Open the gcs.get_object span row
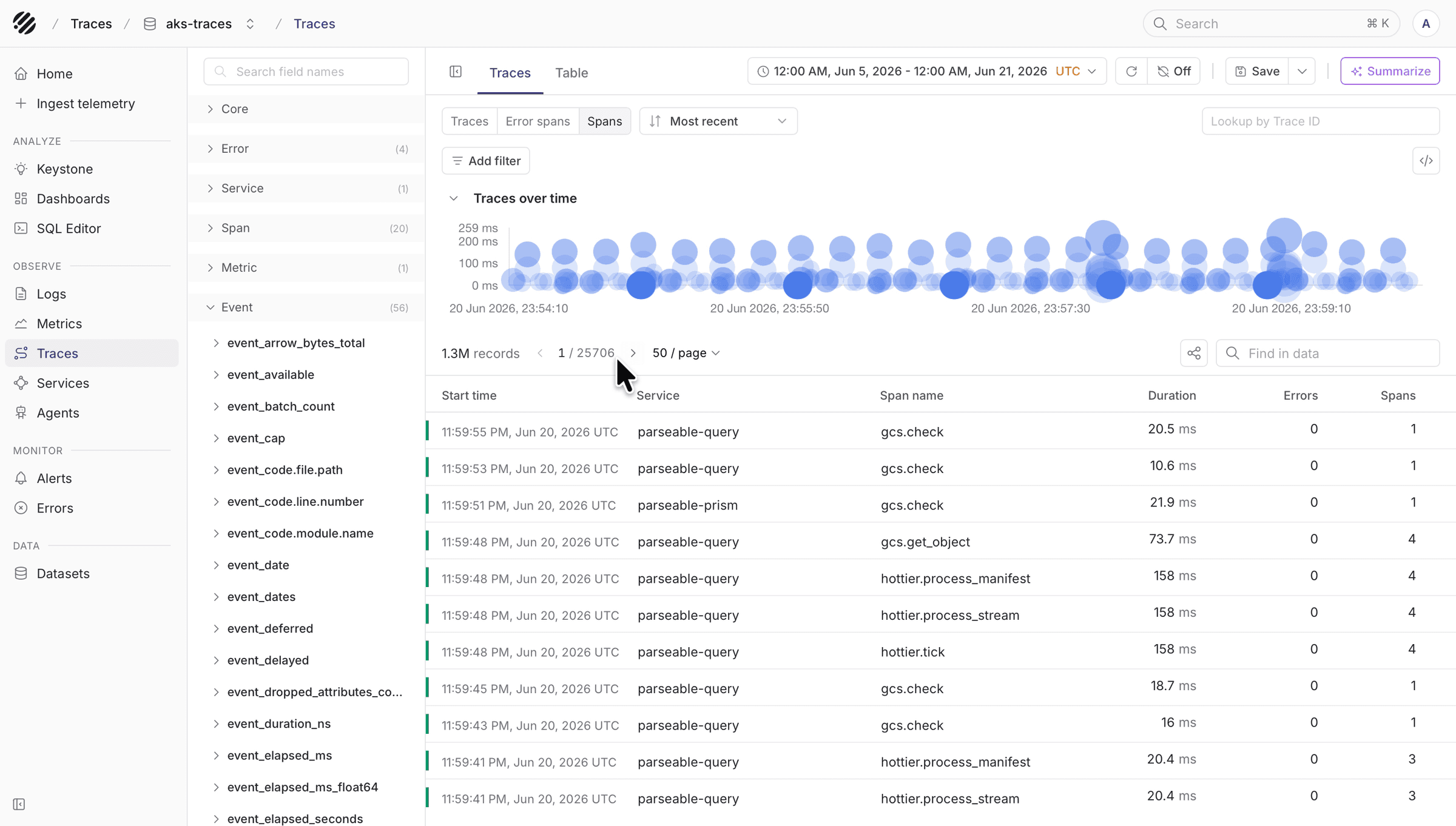1456x826 pixels. click(x=940, y=541)
